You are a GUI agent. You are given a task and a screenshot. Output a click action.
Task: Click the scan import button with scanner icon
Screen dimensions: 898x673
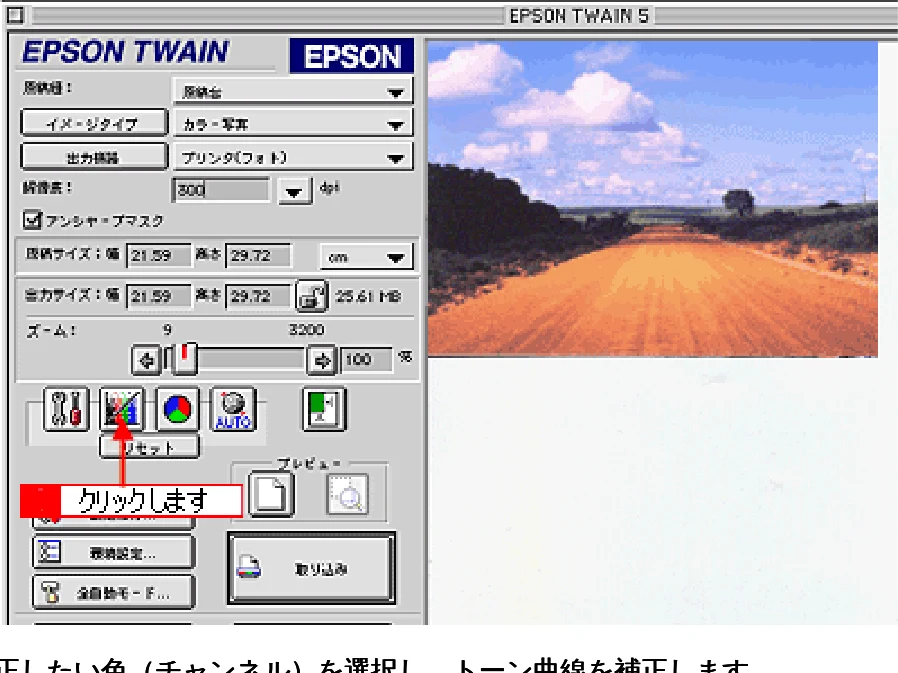[312, 568]
